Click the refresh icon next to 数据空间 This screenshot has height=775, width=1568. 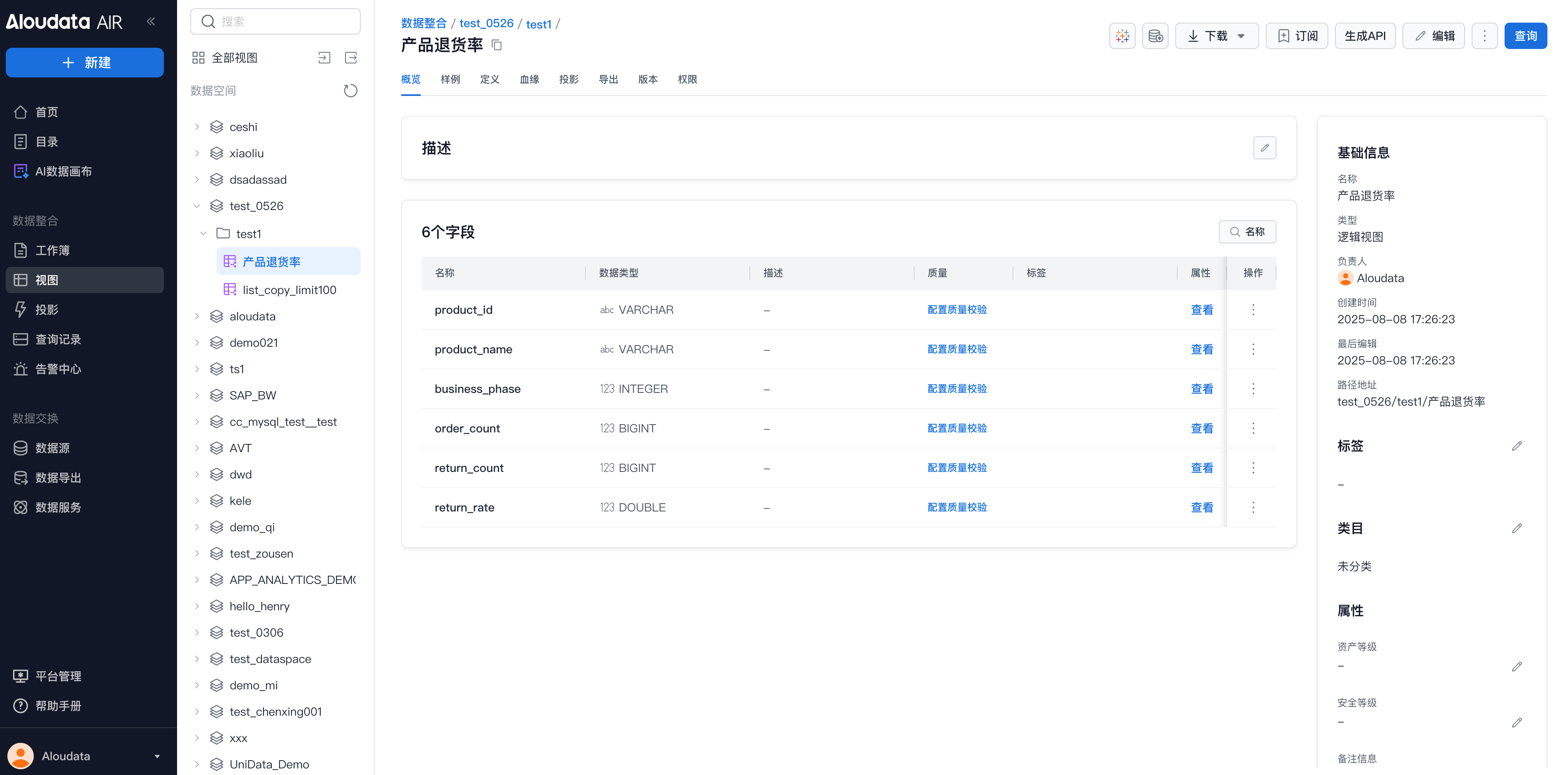[x=350, y=91]
